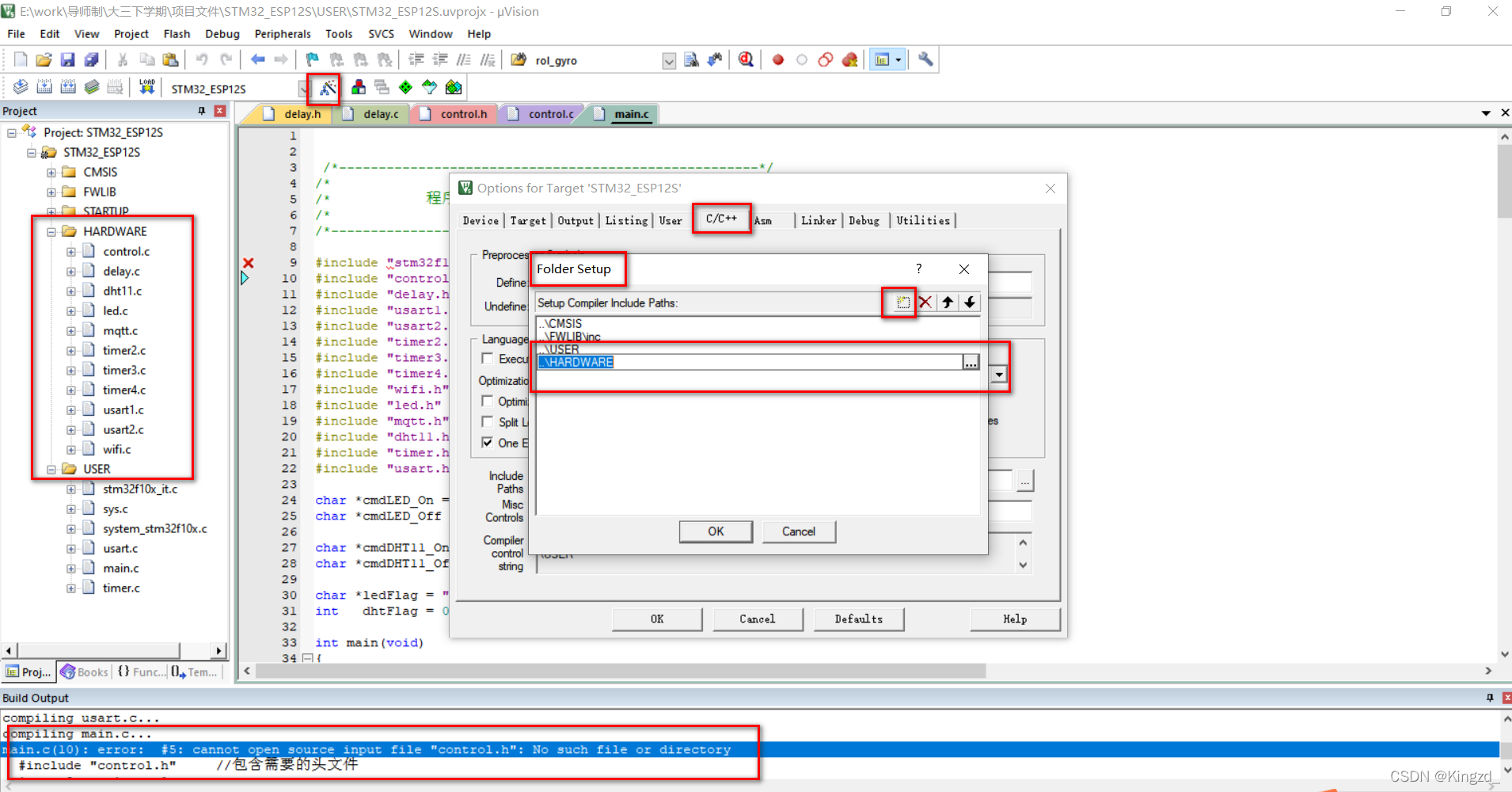Click the Pack Installer icon
The height and width of the screenshot is (792, 1512).
(454, 87)
